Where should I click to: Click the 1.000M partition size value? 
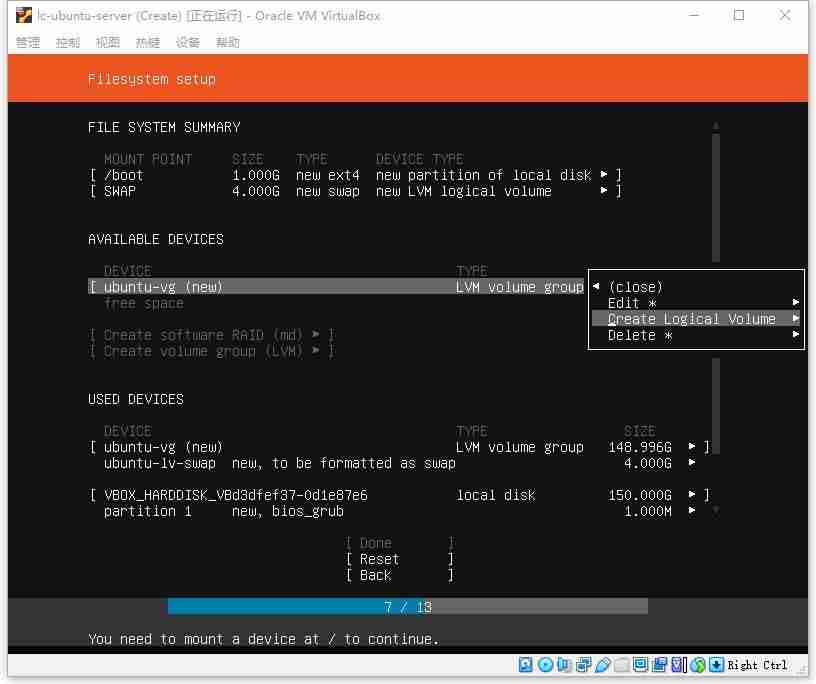(647, 511)
